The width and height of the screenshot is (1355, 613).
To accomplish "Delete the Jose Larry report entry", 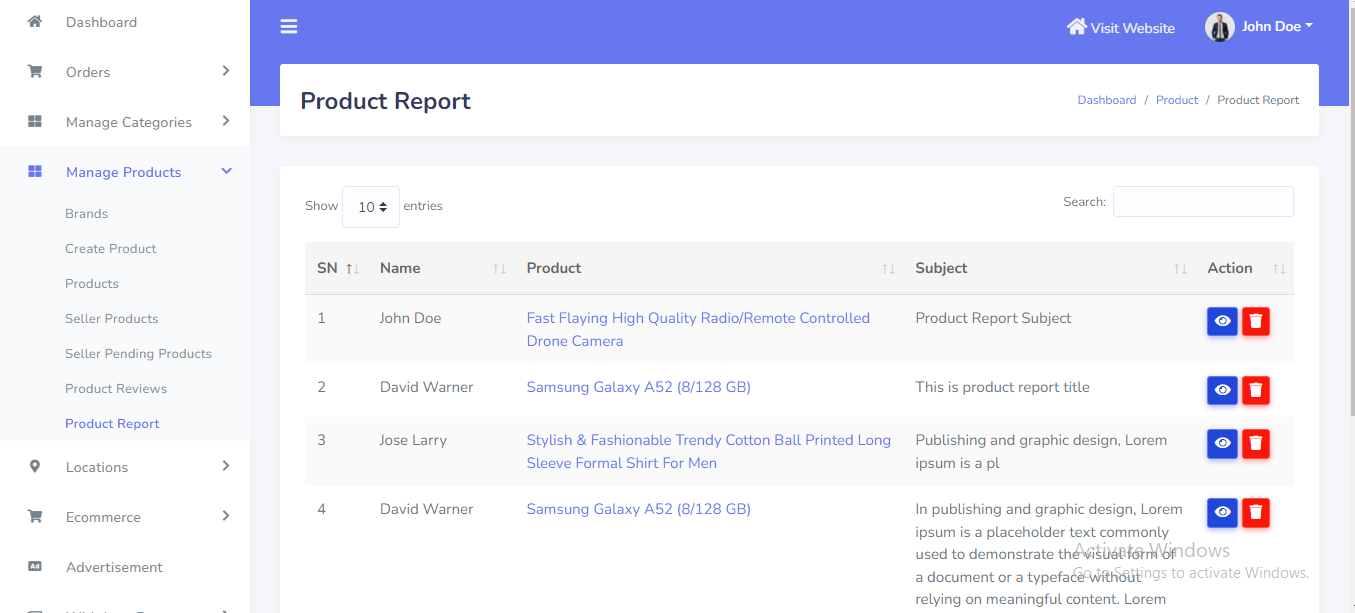I will point(1256,443).
